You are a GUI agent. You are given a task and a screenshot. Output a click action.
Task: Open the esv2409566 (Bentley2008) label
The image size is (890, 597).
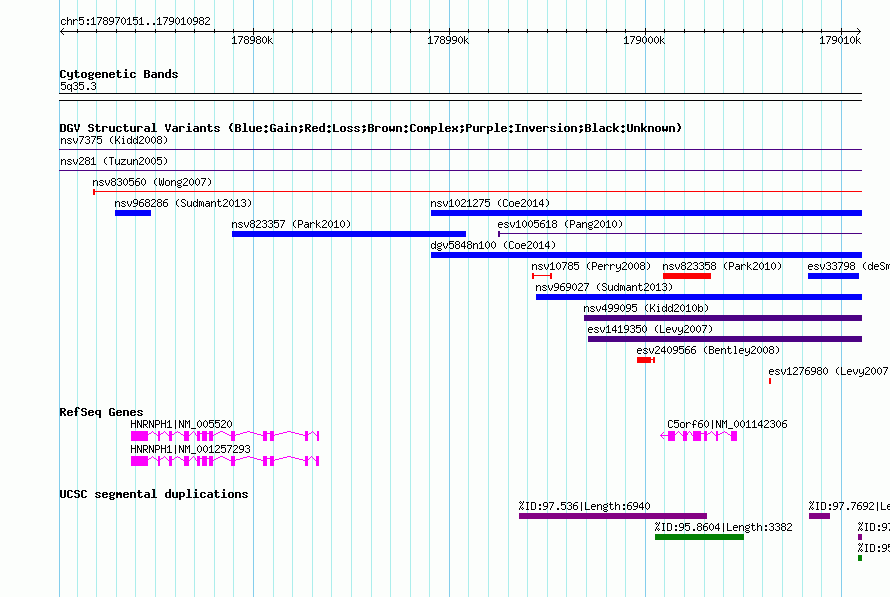(x=708, y=350)
